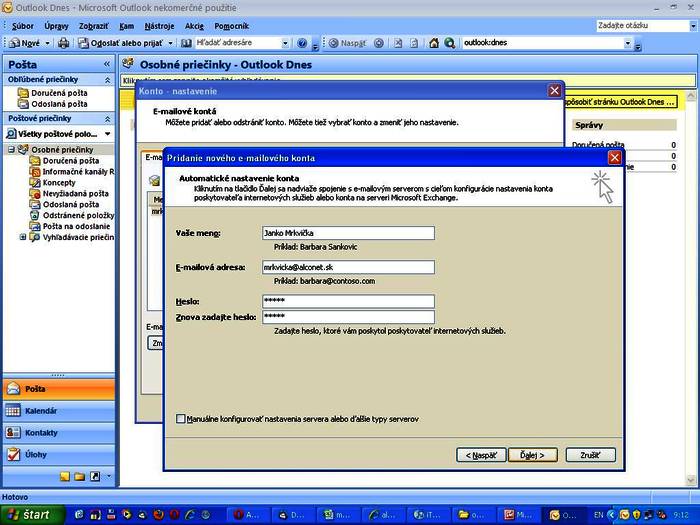Click the Print toolbar icon

pos(64,43)
